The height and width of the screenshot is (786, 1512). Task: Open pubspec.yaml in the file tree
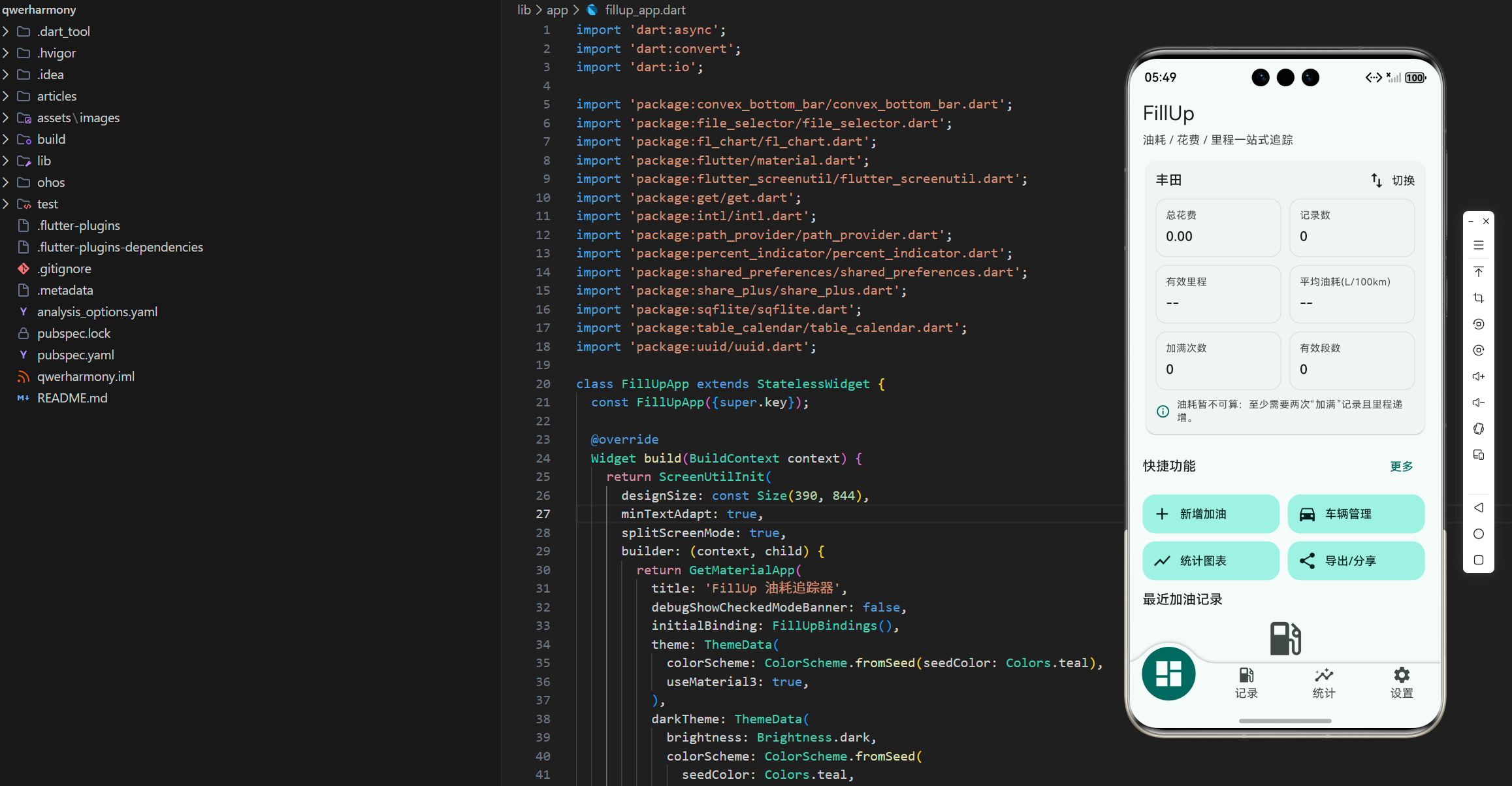(75, 355)
